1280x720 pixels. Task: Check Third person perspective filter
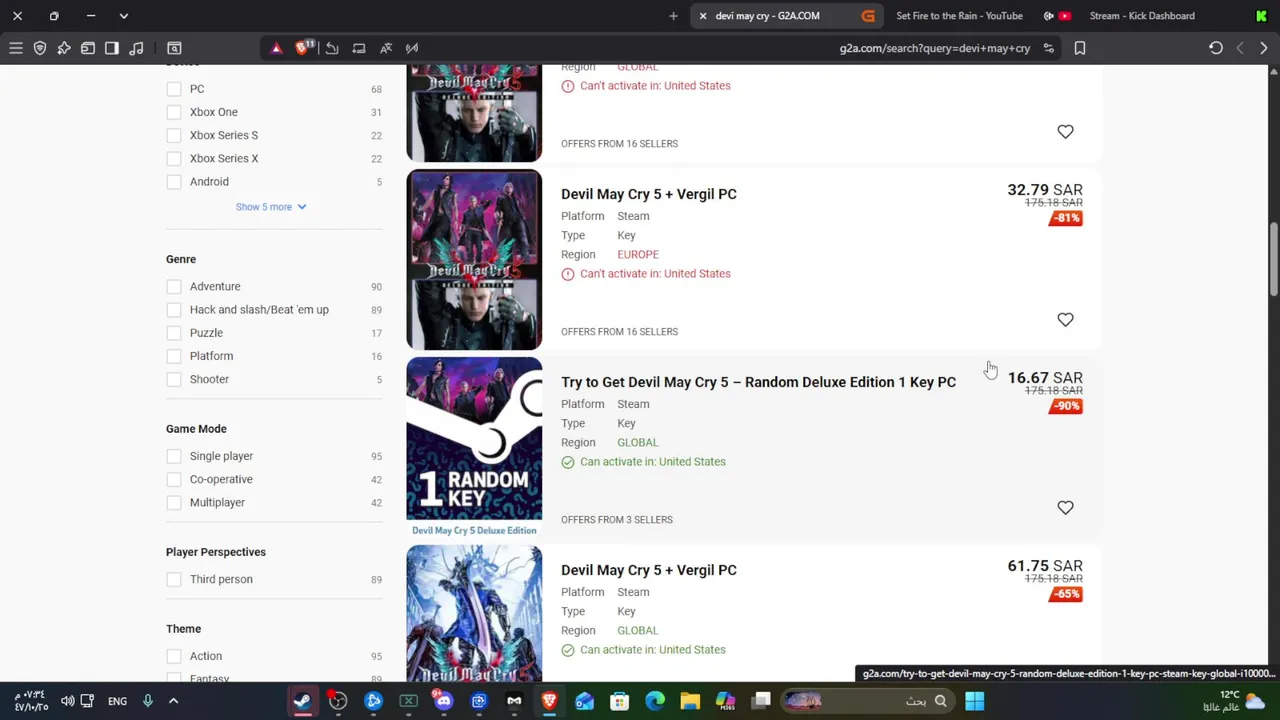tap(174, 579)
